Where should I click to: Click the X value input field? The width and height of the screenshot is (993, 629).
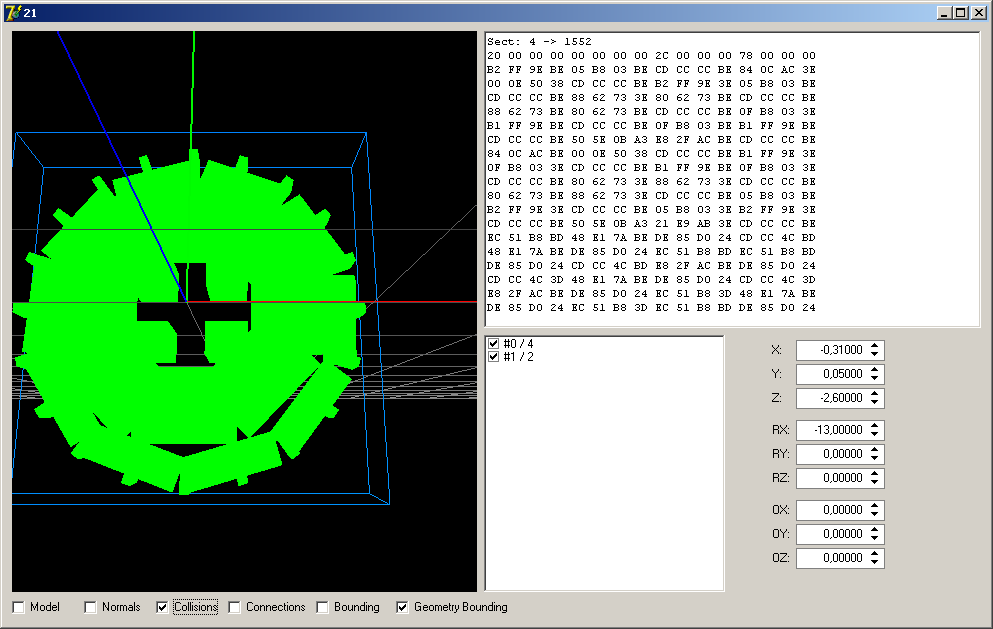[831, 350]
